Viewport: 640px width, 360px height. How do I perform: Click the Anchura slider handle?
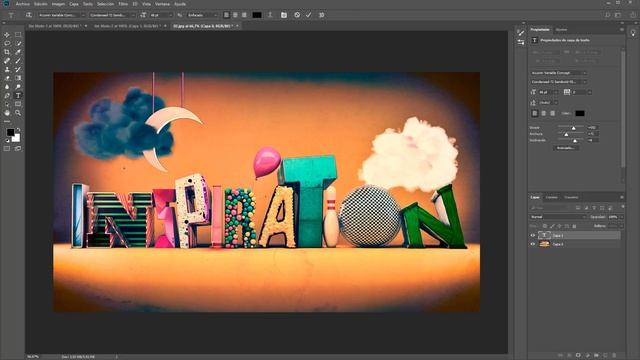pyautogui.click(x=566, y=134)
